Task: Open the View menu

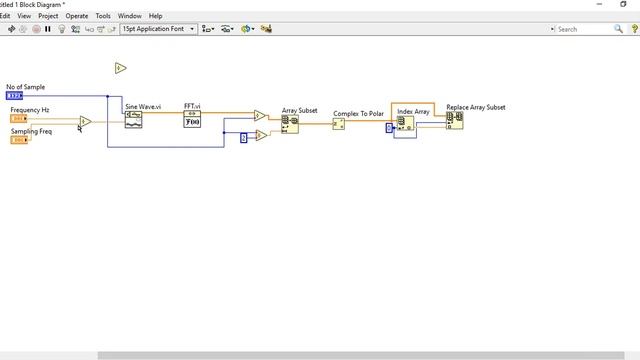Action: click(24, 16)
